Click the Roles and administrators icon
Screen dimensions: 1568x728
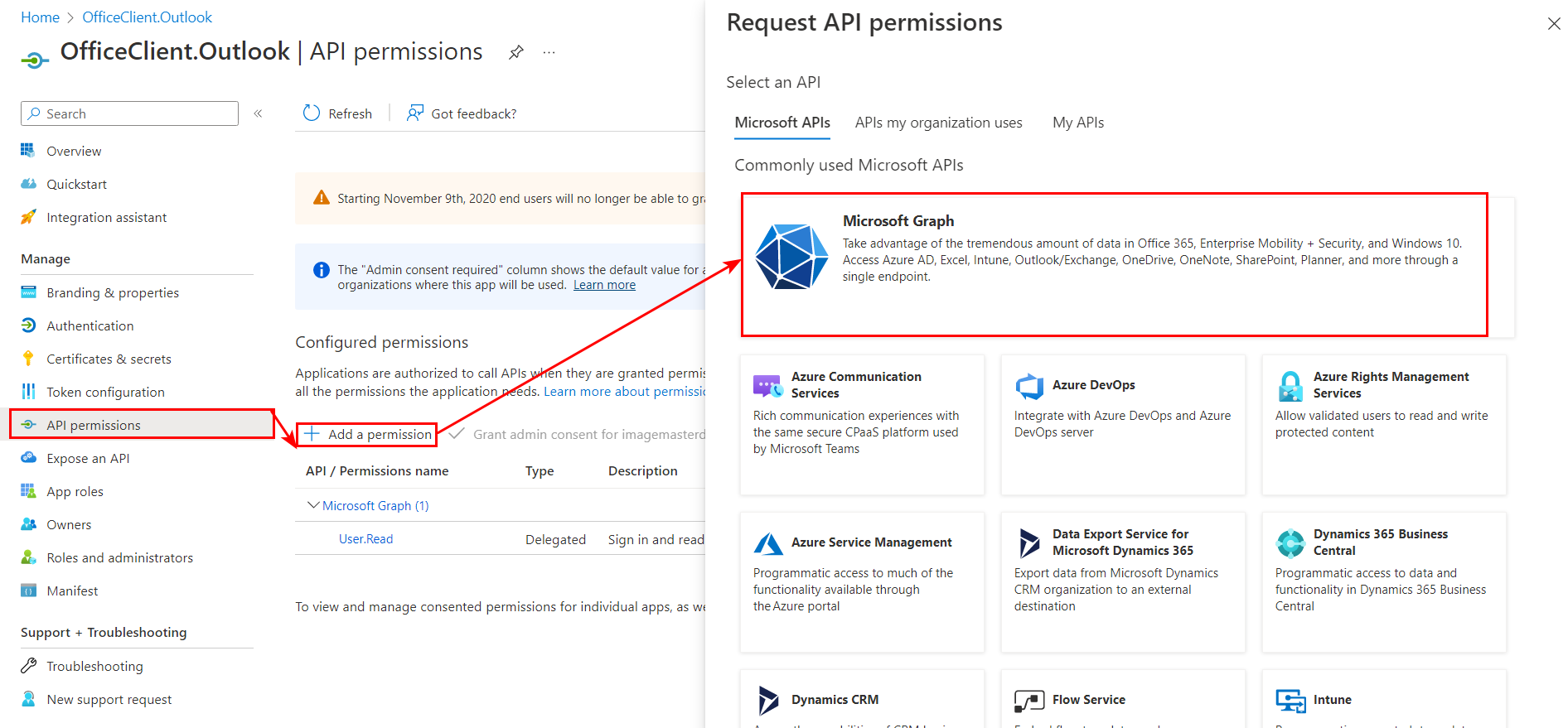coord(28,557)
